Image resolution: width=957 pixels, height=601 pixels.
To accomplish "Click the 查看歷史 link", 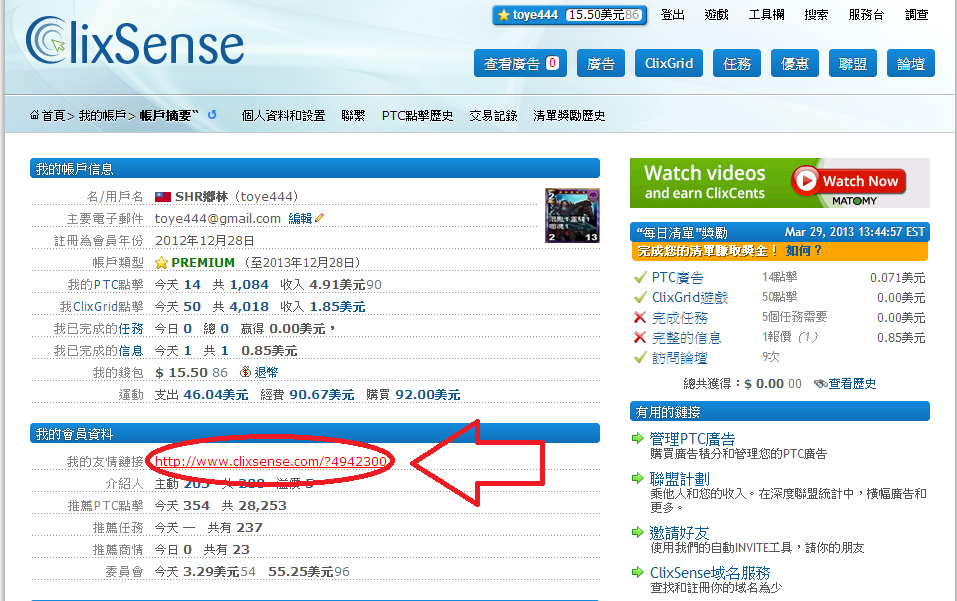I will [852, 384].
